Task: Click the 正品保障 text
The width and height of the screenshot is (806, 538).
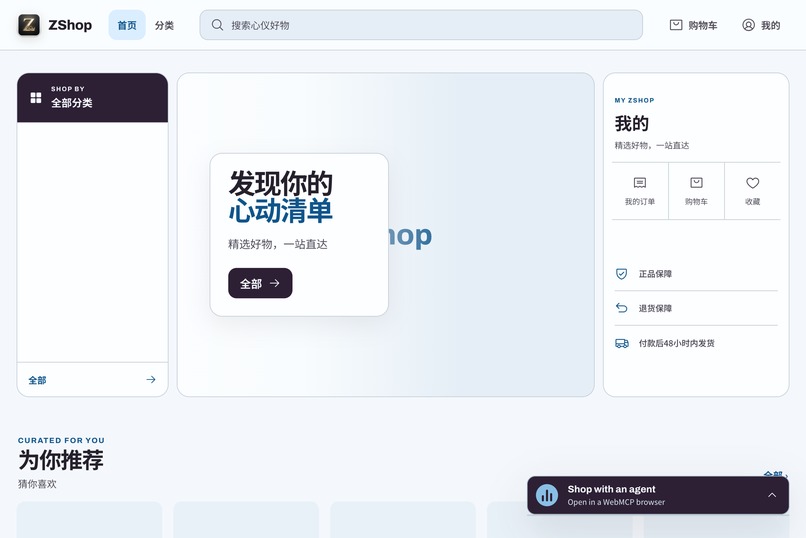Action: (x=655, y=274)
